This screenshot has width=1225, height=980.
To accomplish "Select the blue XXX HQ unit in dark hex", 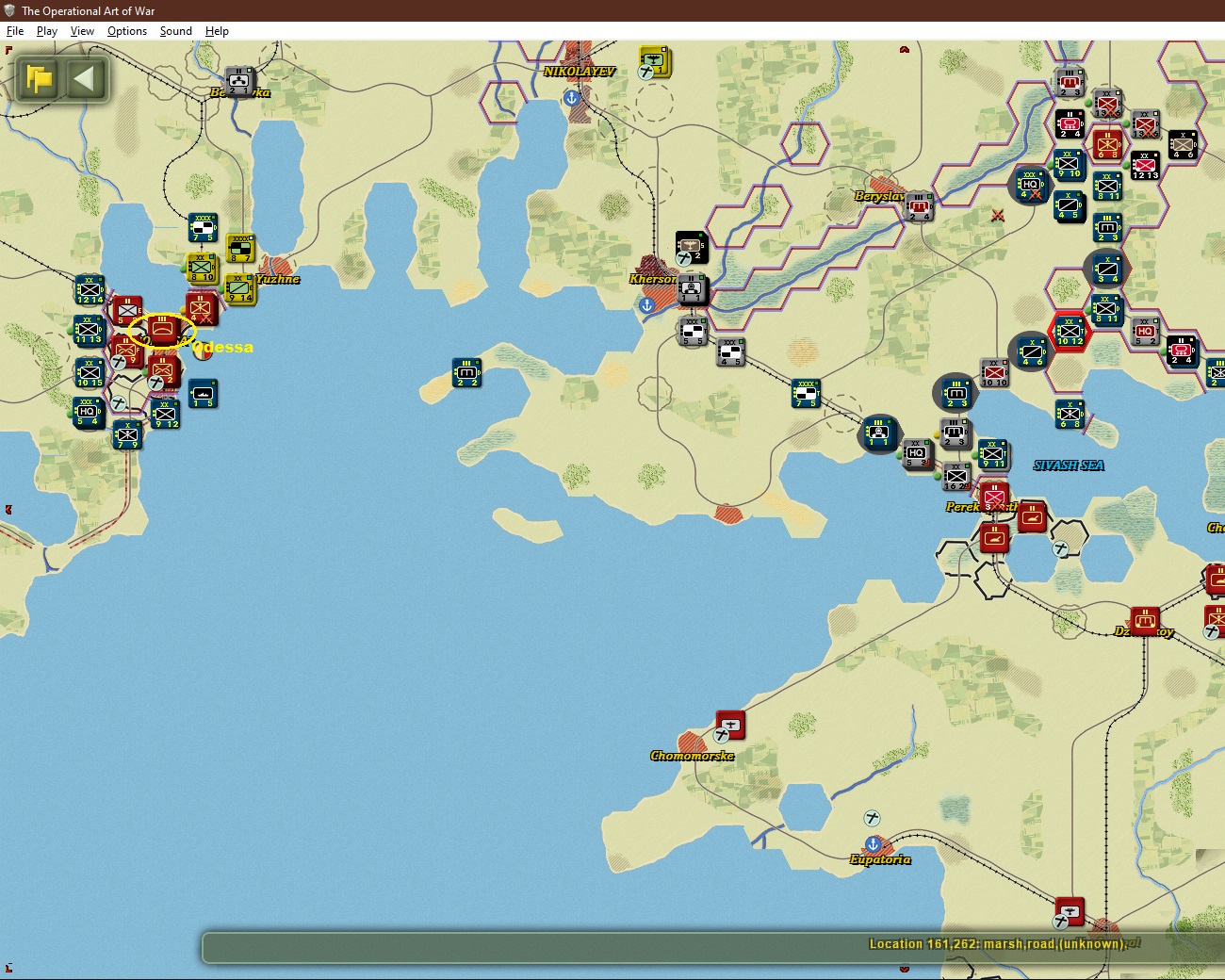I will 1031,186.
